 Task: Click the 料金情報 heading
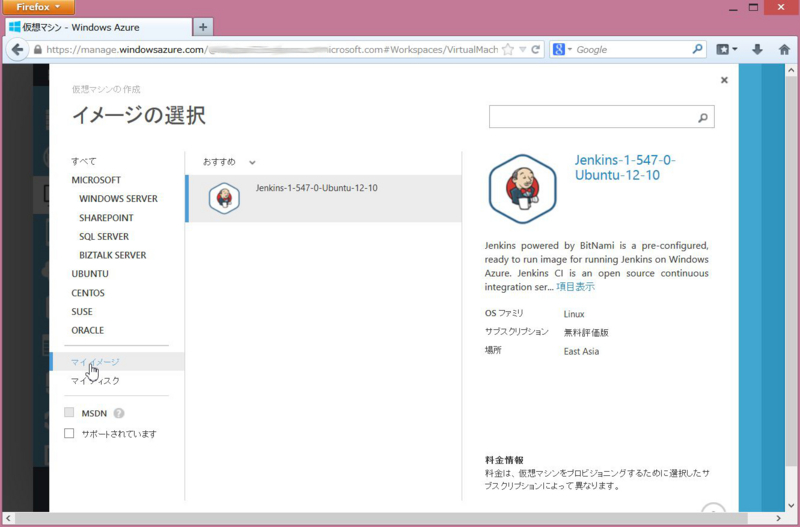tap(504, 460)
